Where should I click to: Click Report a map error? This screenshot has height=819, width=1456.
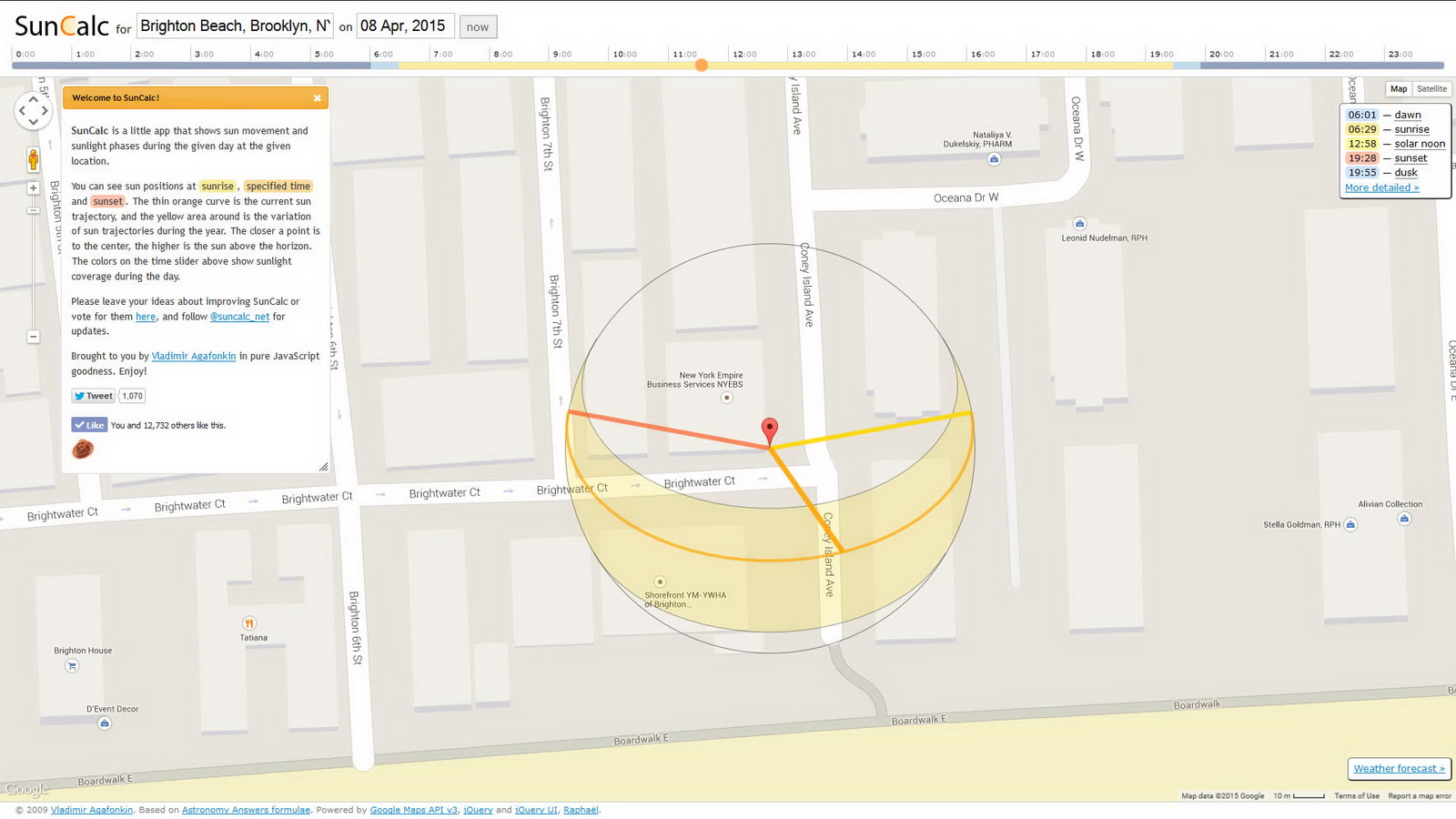1420,796
